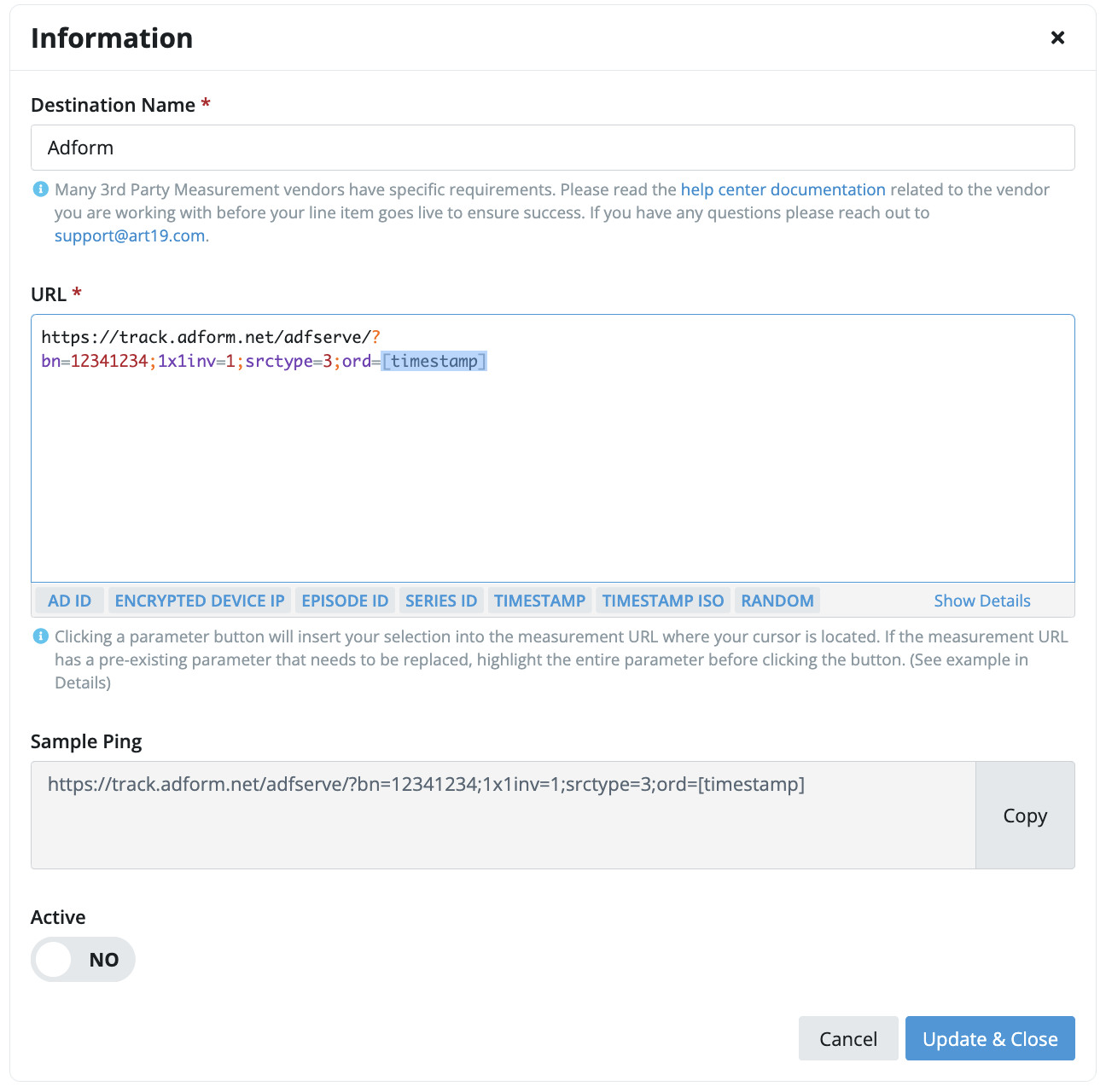Copy the sample ping URL
Viewport: 1106px width, 1092px height.
coord(1025,816)
